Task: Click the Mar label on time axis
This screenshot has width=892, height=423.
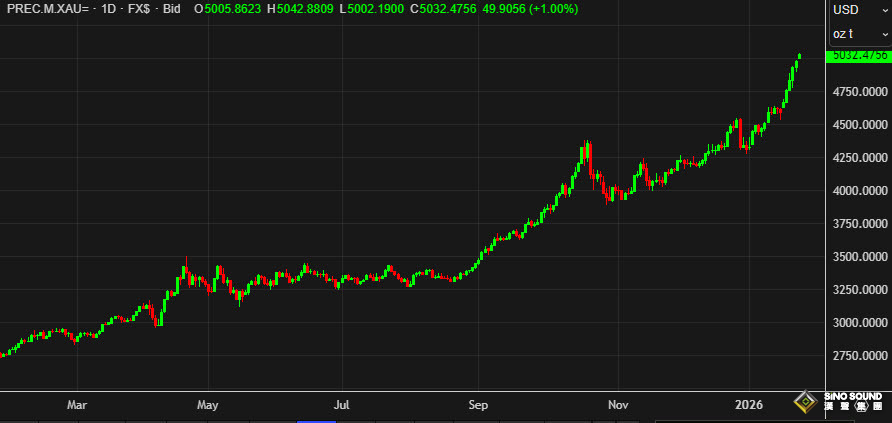Action: tap(78, 405)
